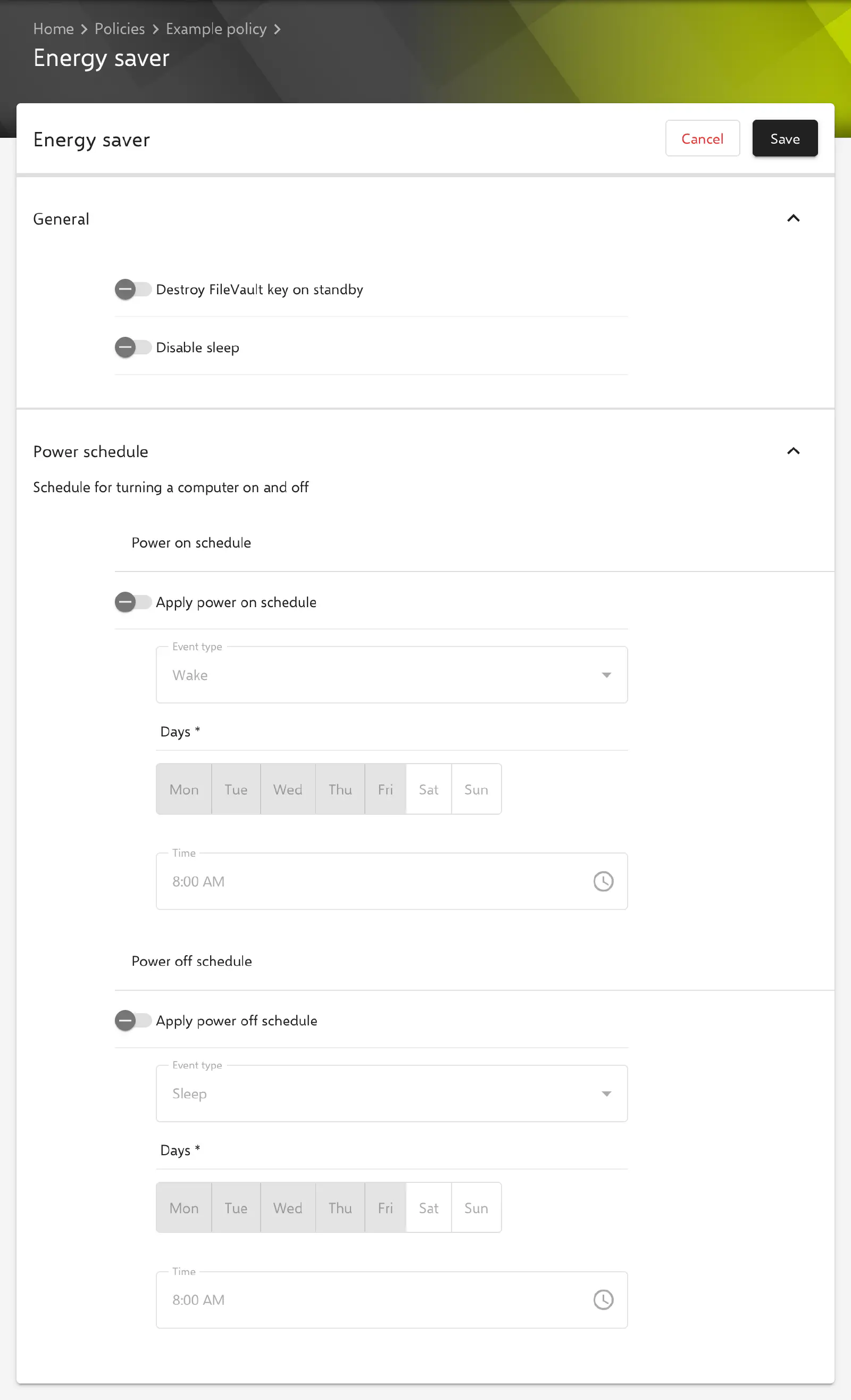Enable Apply power off schedule
Image resolution: width=851 pixels, height=1400 pixels.
[x=133, y=1021]
